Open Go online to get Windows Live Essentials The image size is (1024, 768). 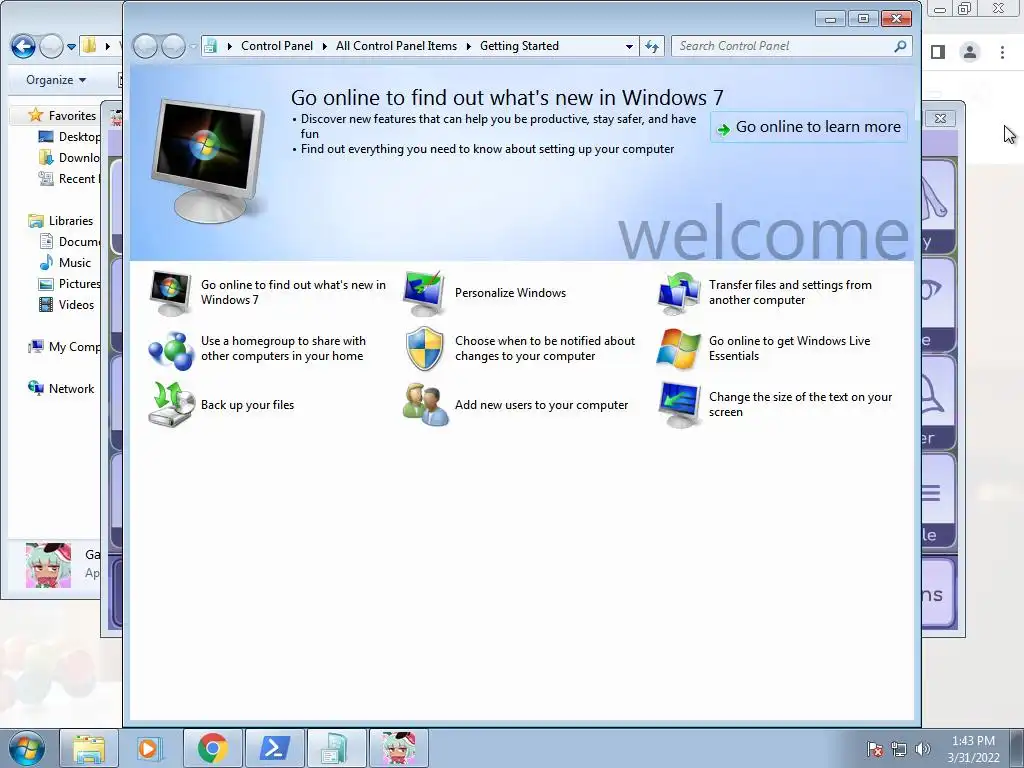(790, 348)
